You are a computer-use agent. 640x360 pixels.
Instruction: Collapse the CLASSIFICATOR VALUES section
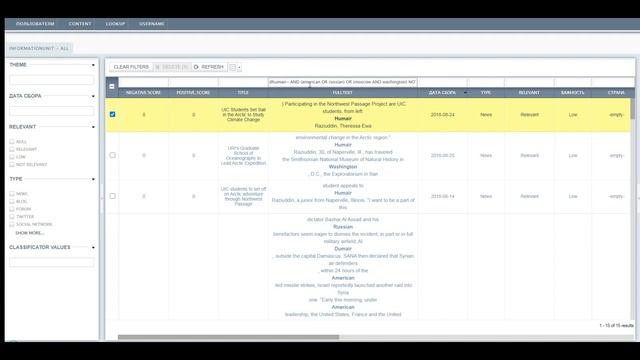pyautogui.click(x=93, y=247)
